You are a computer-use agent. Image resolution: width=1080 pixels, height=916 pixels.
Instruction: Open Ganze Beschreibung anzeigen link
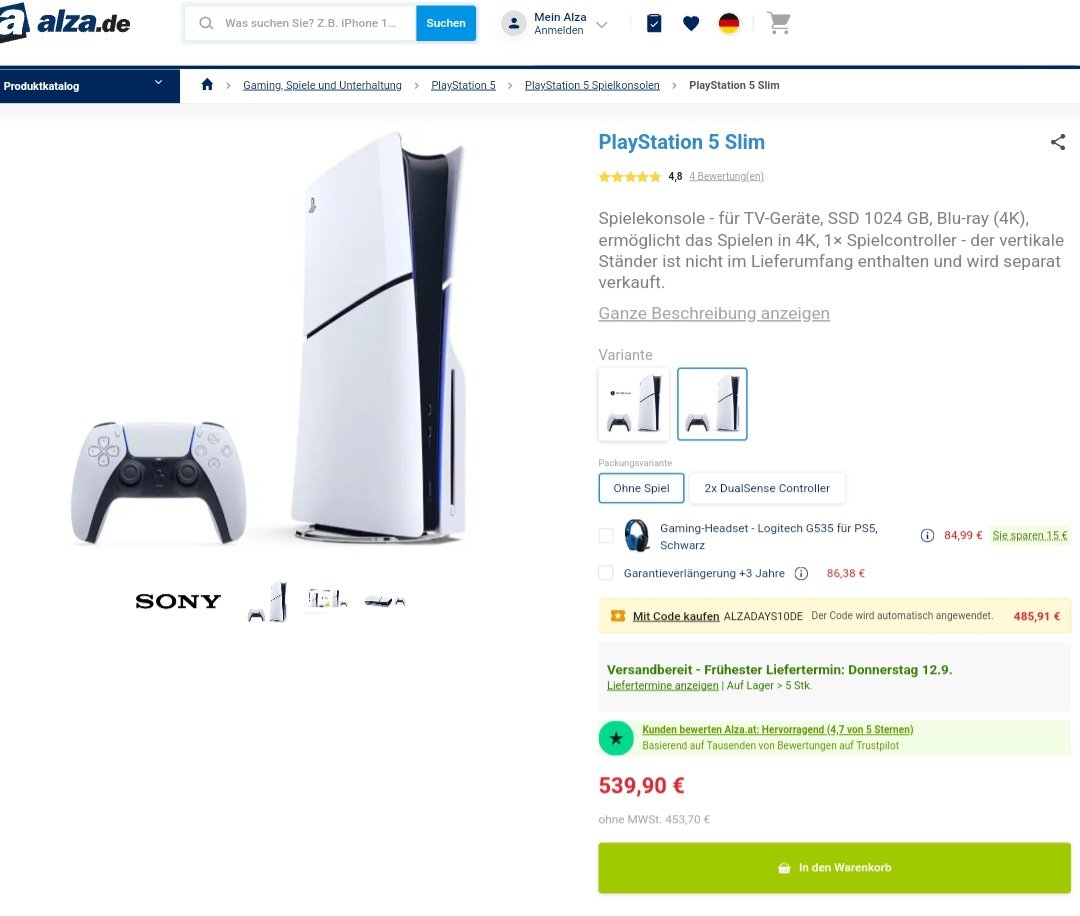714,313
